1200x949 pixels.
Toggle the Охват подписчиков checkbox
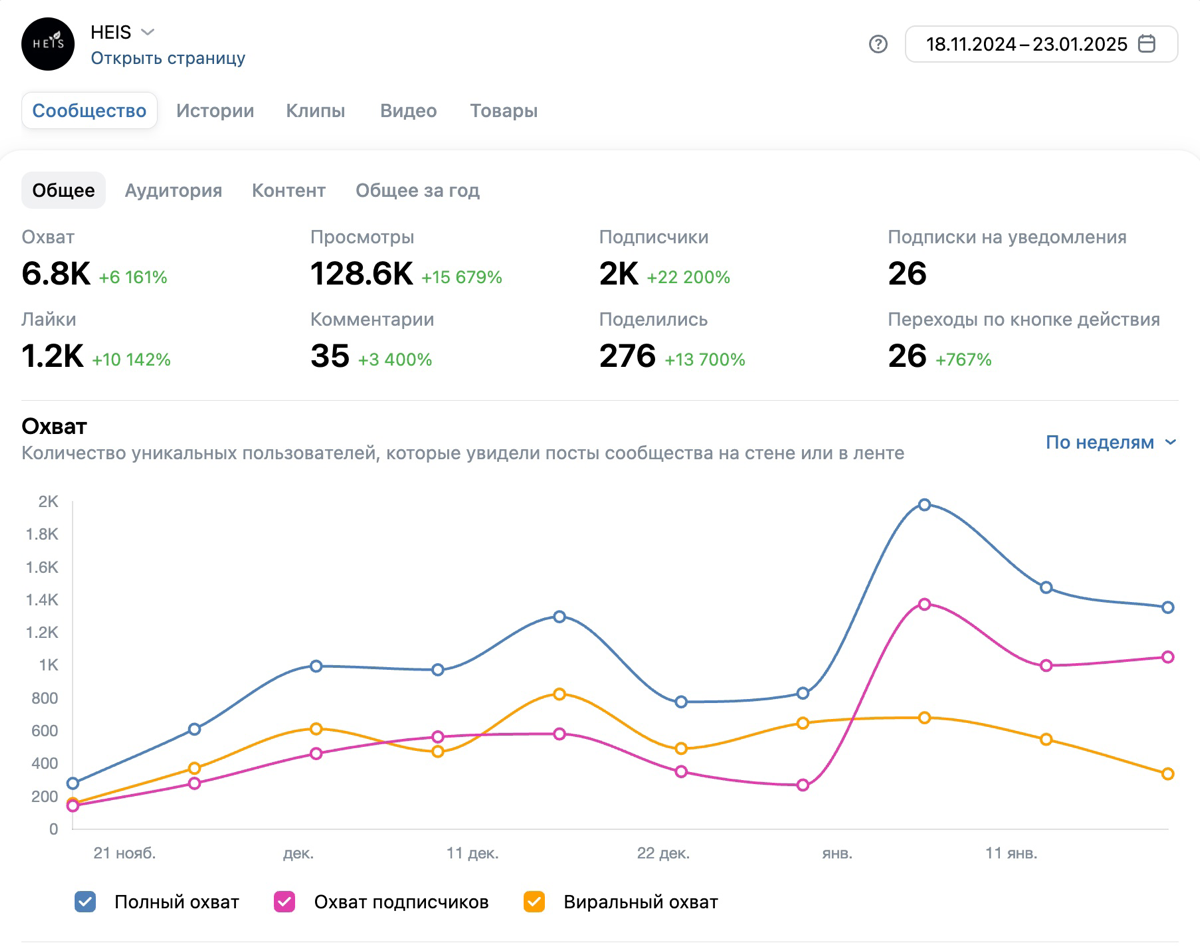285,902
